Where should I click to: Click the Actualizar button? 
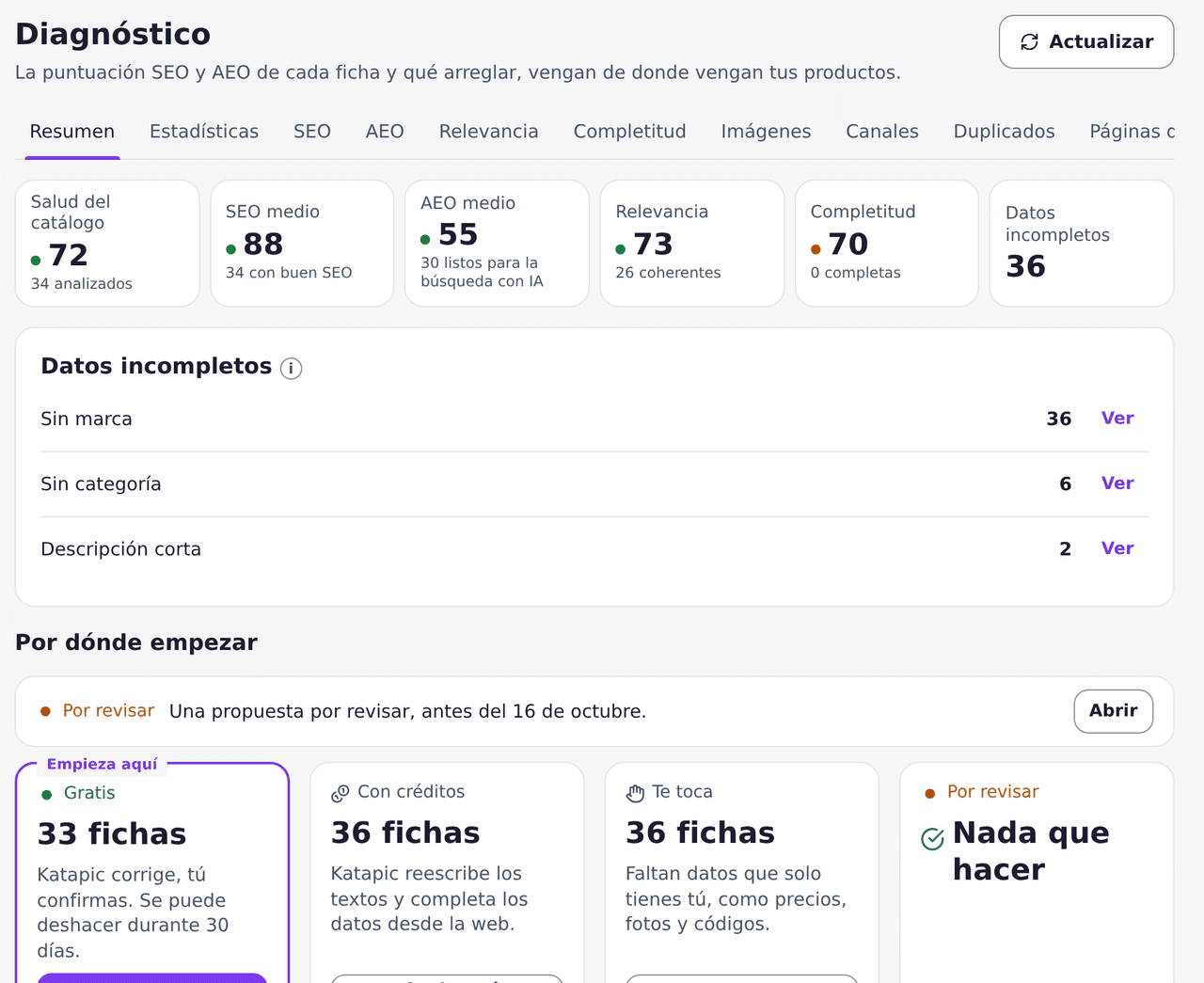click(1086, 41)
